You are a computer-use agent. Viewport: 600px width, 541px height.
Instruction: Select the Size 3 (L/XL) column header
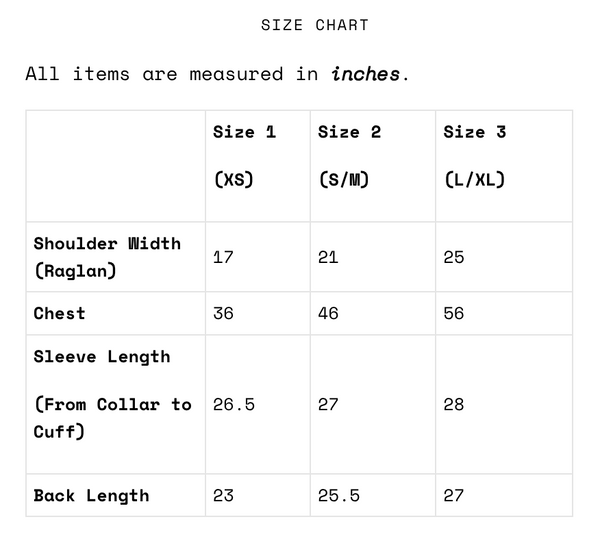(475, 156)
